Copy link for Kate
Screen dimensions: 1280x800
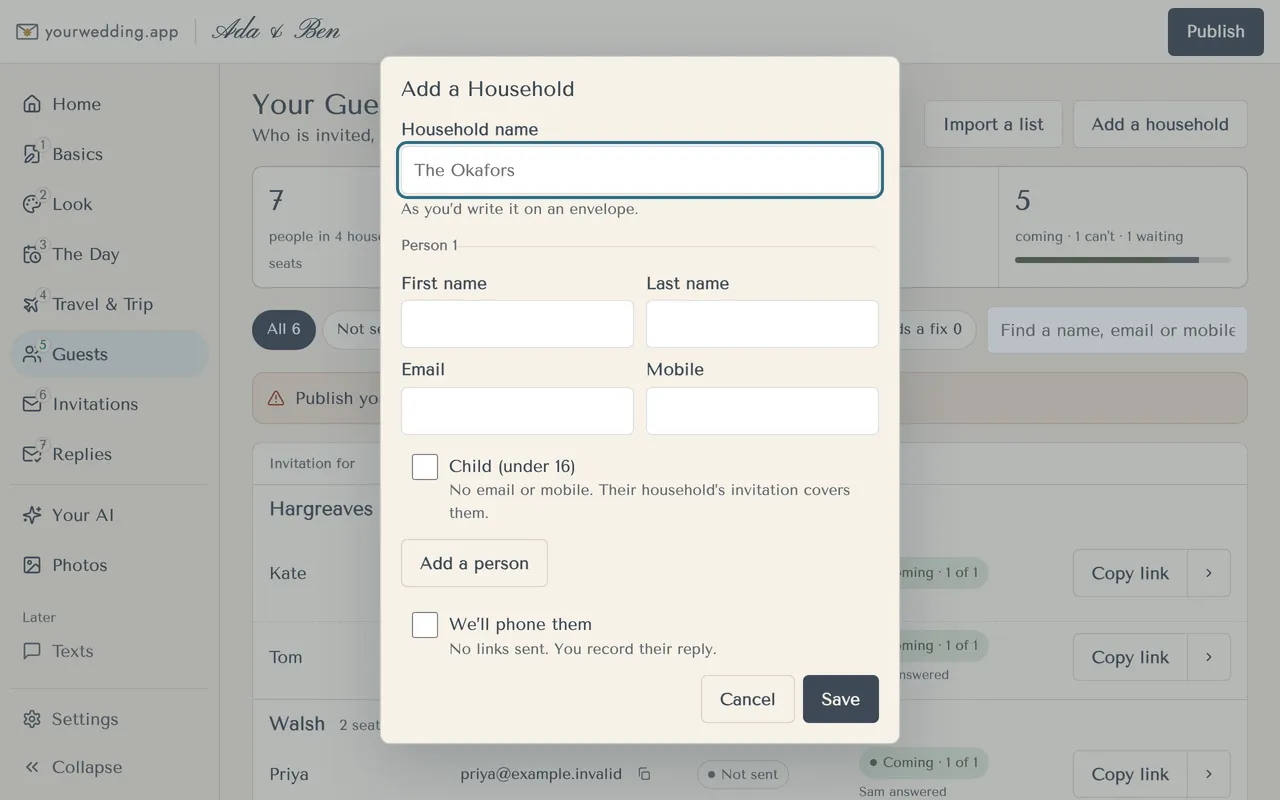[1130, 573]
